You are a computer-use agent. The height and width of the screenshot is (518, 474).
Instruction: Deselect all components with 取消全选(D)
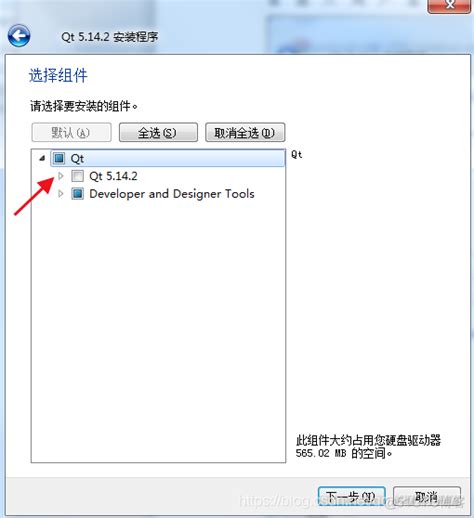(x=245, y=133)
